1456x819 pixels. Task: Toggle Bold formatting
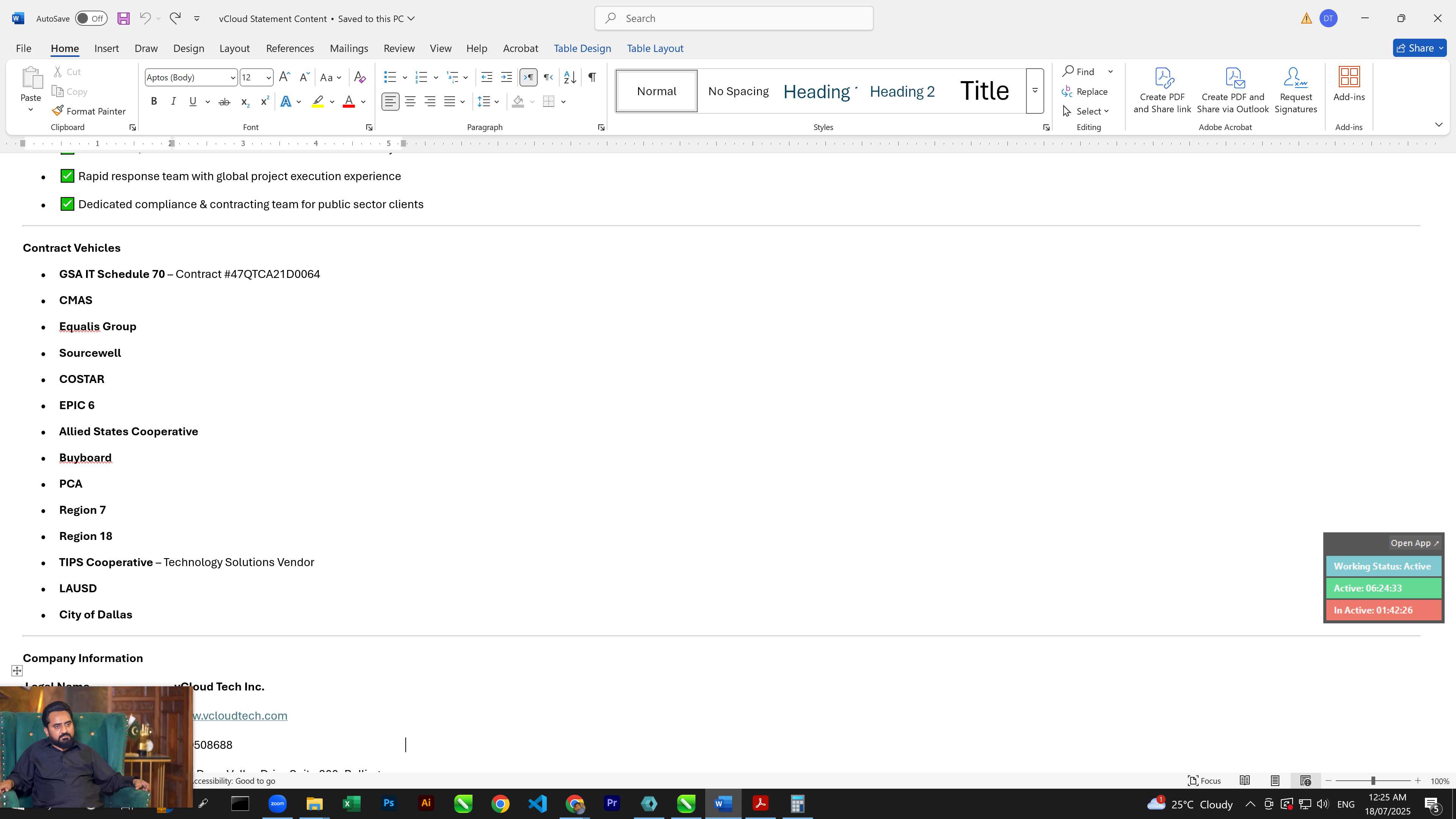pos(154,102)
